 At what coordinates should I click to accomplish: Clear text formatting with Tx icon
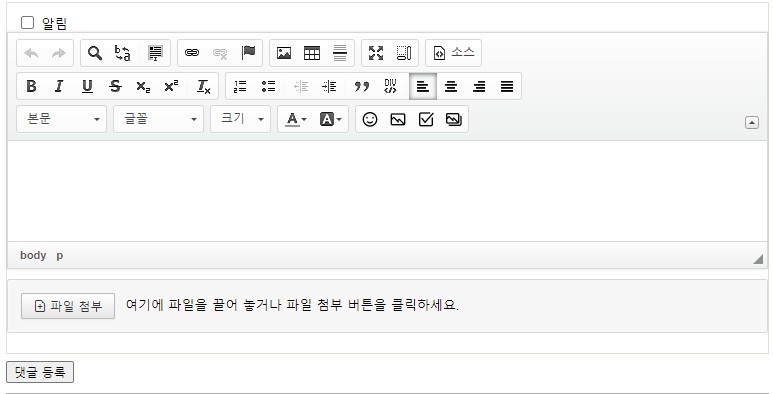(204, 86)
